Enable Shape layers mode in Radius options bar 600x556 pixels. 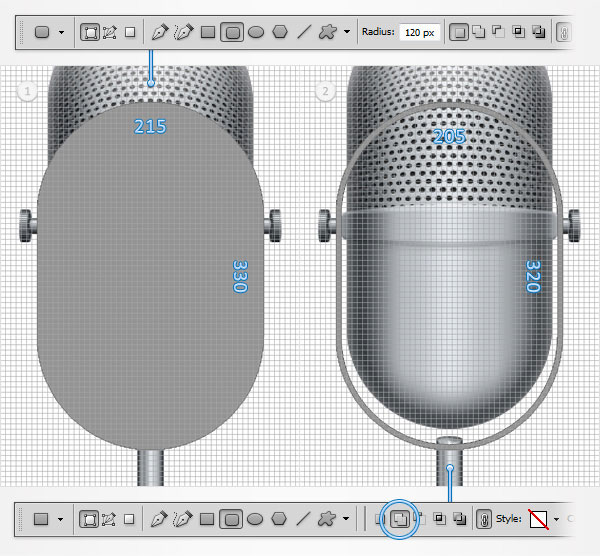(x=90, y=32)
